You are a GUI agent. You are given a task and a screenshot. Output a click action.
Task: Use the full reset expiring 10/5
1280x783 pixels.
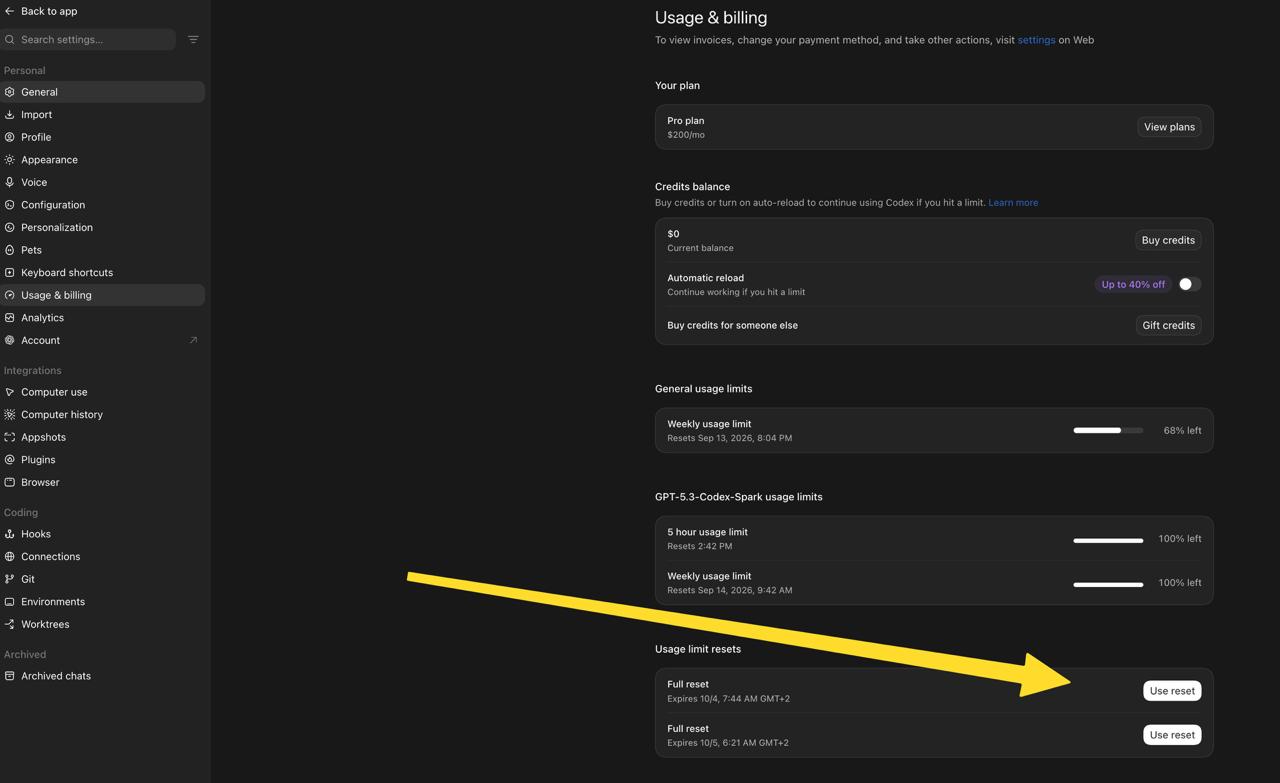click(1172, 735)
